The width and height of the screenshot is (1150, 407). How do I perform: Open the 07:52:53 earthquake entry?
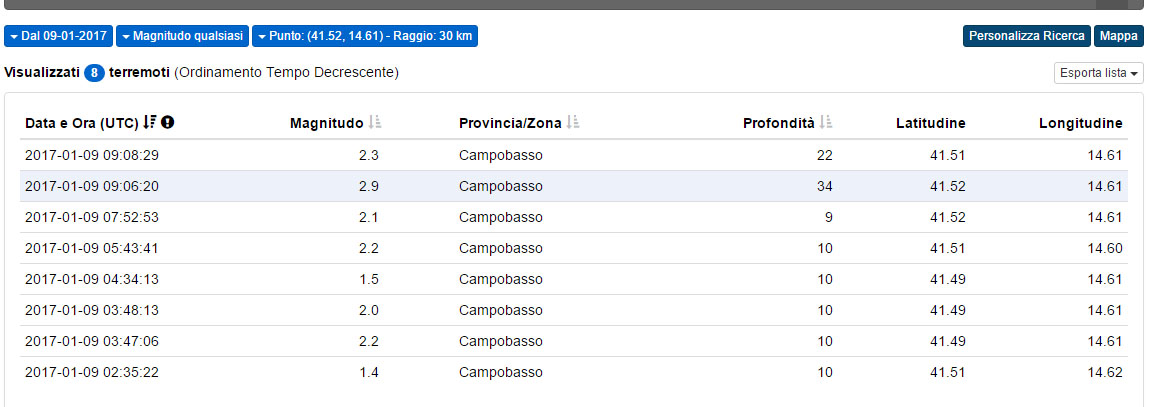(x=92, y=217)
